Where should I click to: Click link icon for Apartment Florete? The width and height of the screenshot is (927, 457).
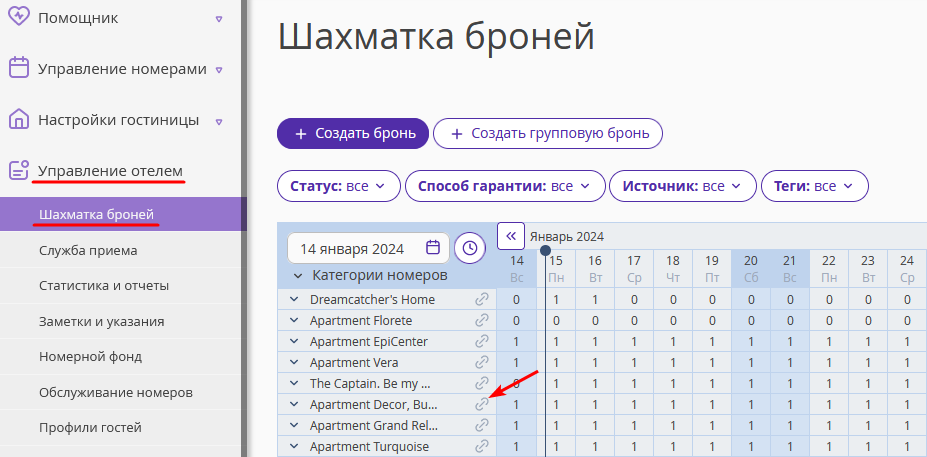pyautogui.click(x=482, y=320)
